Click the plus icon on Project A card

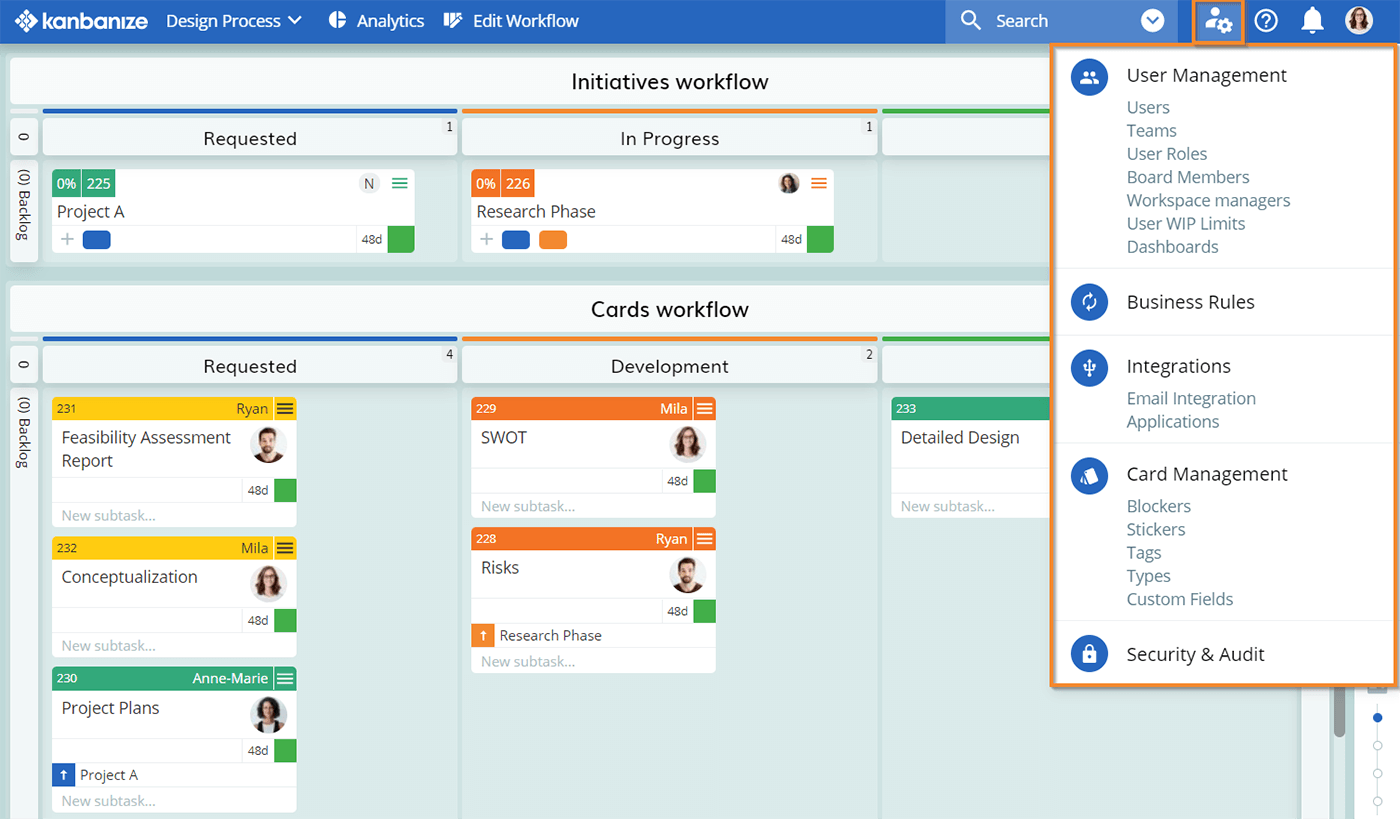pos(67,239)
